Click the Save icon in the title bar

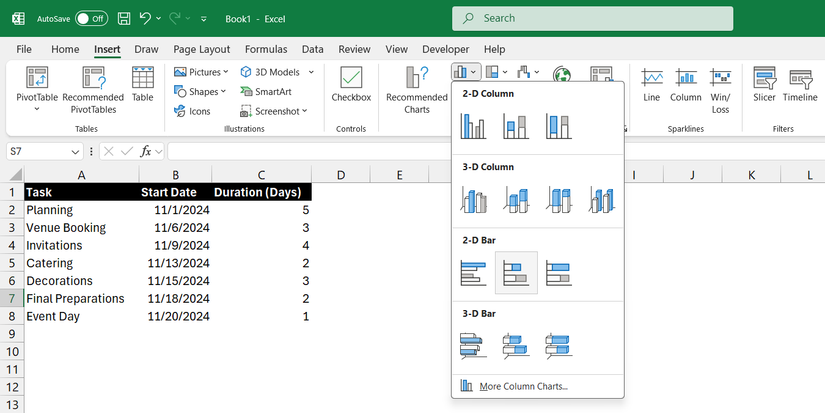123,18
